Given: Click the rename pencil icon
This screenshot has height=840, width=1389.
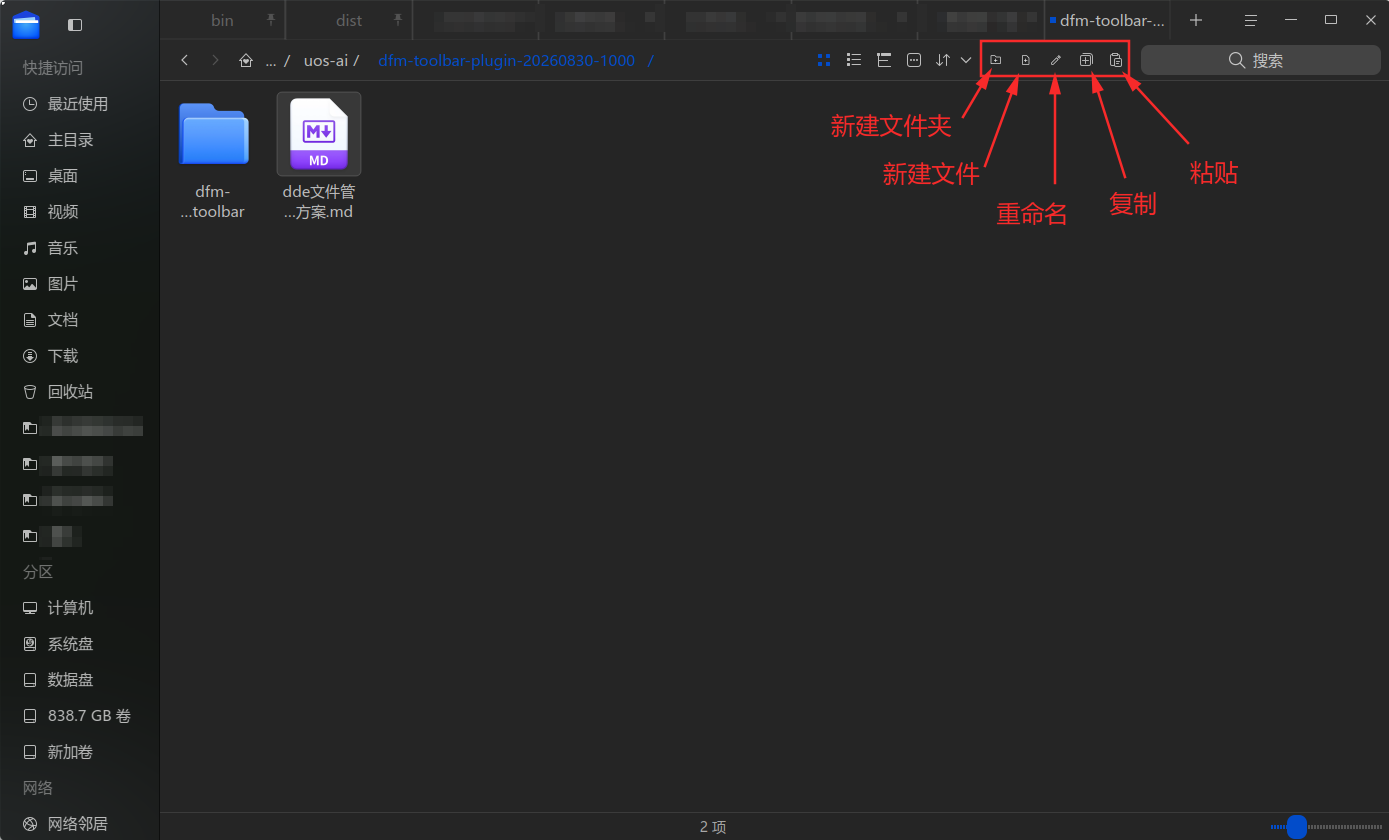Looking at the screenshot, I should [1056, 60].
